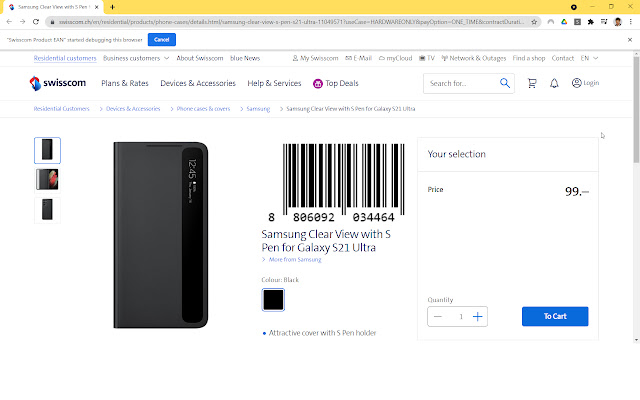The image size is (640, 400).
Task: Open My Swisscom link
Action: pyautogui.click(x=316, y=58)
